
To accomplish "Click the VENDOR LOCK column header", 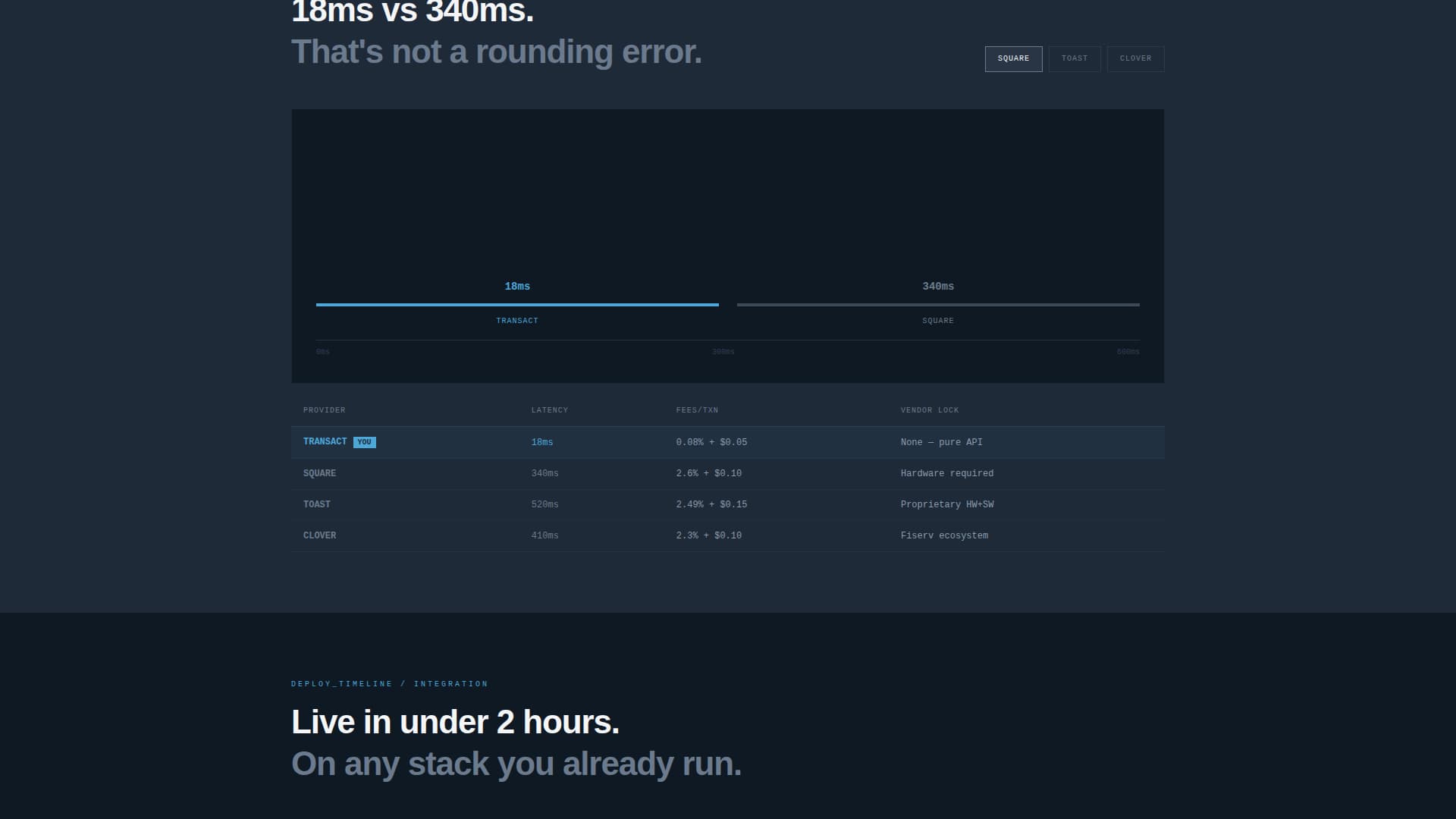I will [929, 410].
